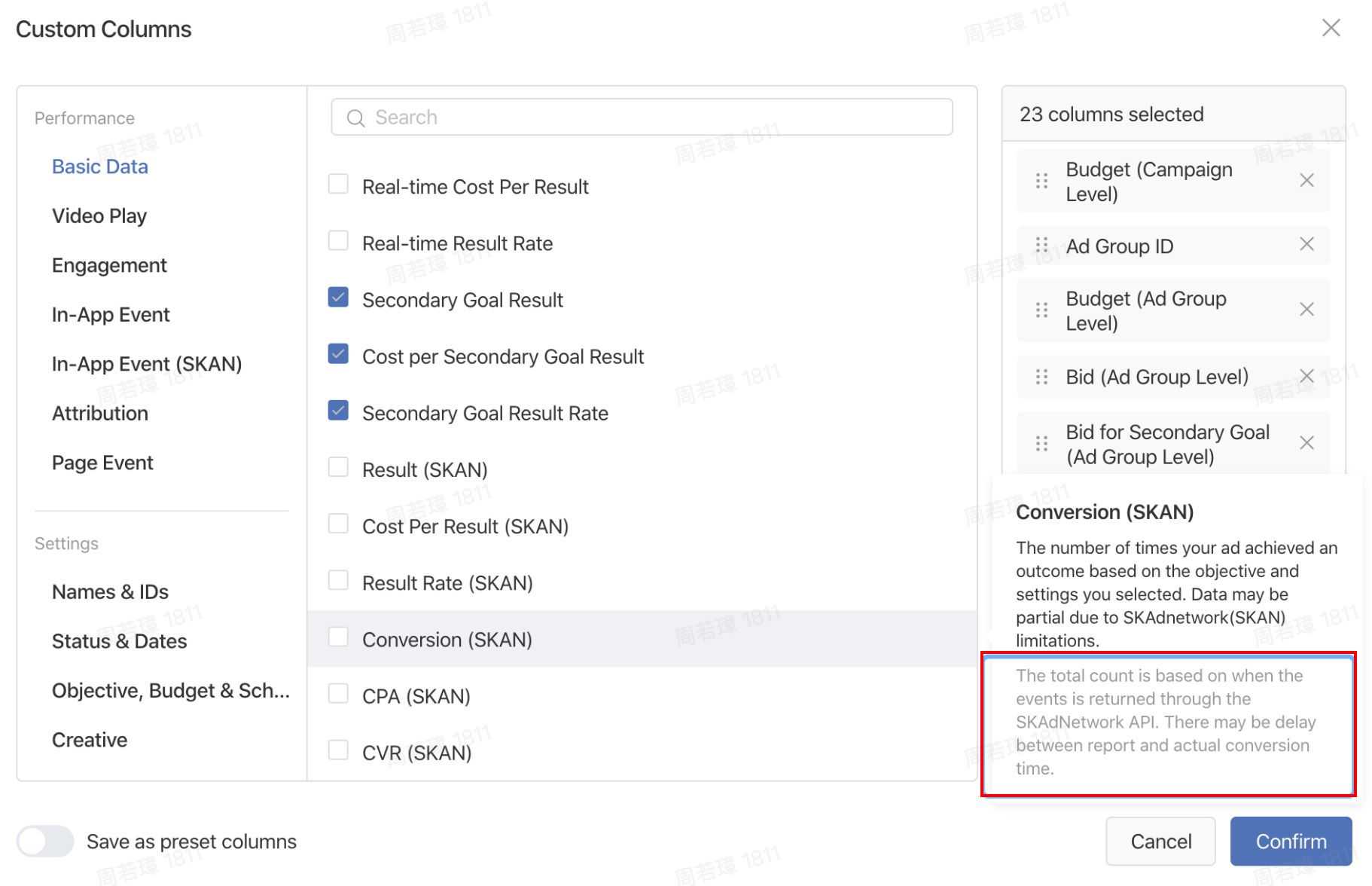
Task: Remove Bid for Secondary Goal column
Action: pyautogui.click(x=1306, y=443)
